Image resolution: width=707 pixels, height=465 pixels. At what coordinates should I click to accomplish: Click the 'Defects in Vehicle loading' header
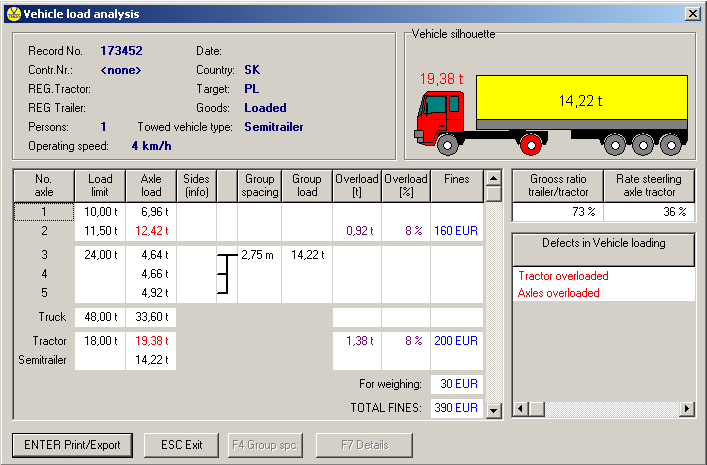click(x=604, y=249)
